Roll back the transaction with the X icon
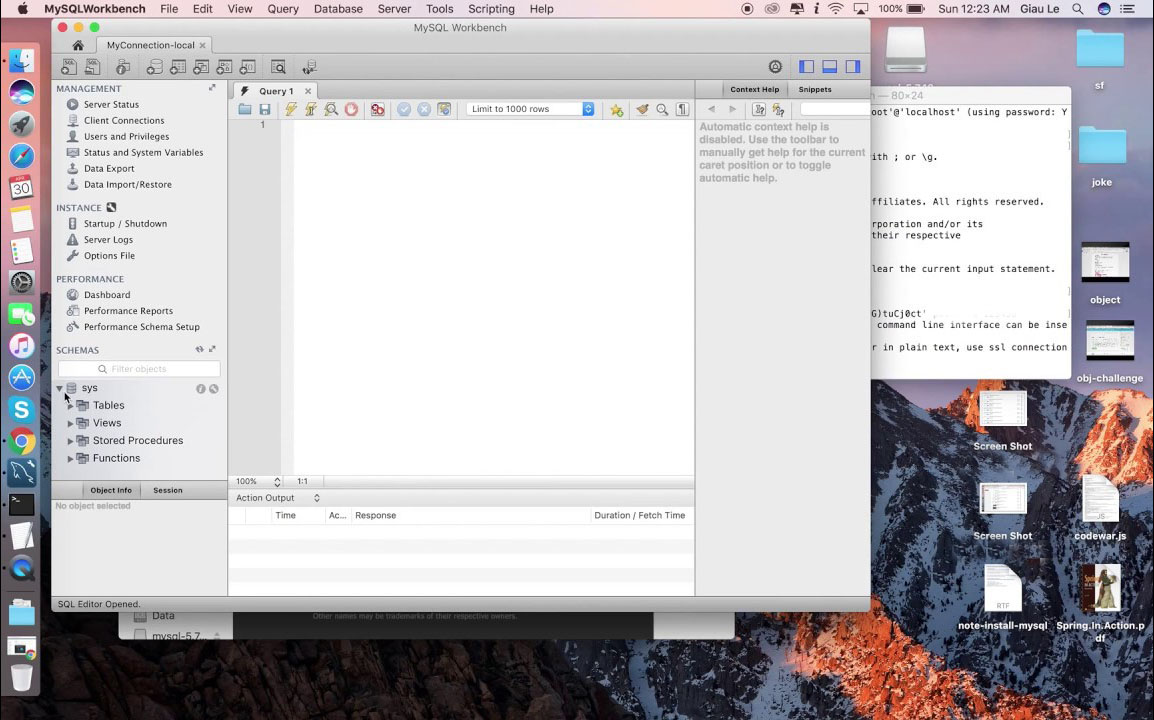This screenshot has width=1154, height=720. [x=424, y=109]
